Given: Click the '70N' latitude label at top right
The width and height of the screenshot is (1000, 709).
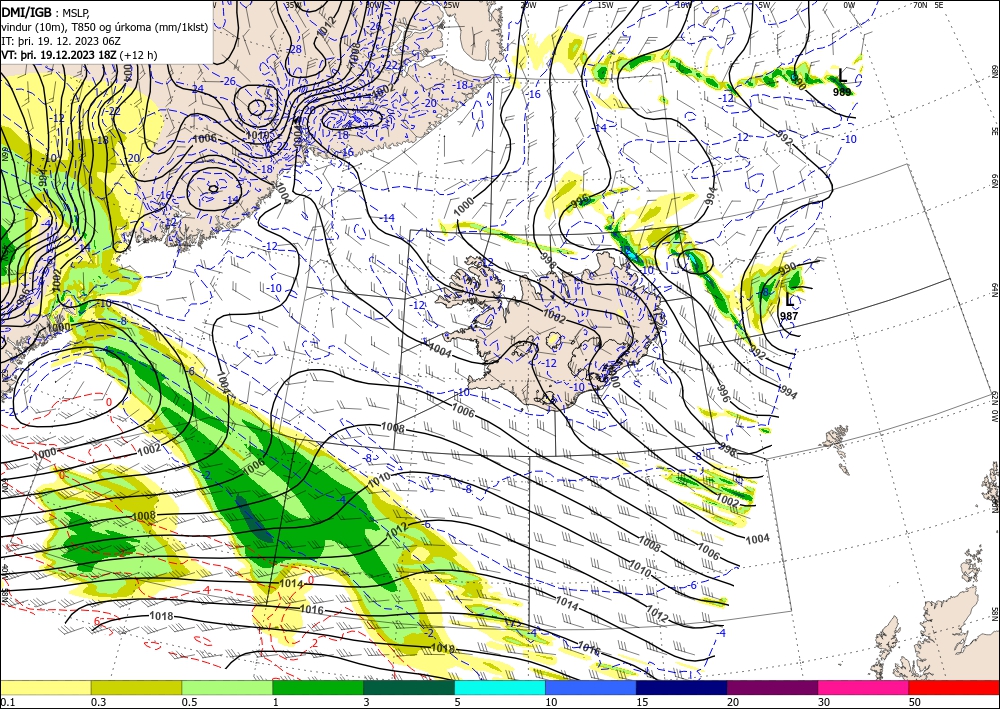Looking at the screenshot, I should (x=920, y=5).
